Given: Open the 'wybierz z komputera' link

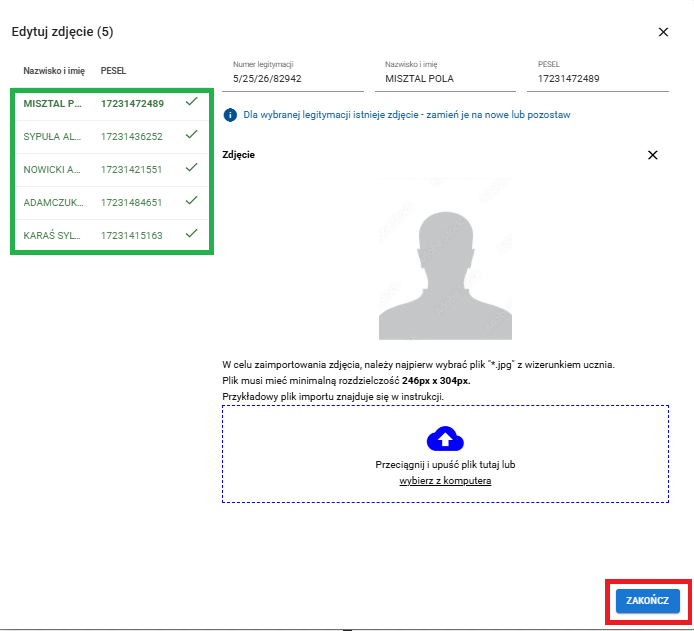Looking at the screenshot, I should (x=445, y=481).
